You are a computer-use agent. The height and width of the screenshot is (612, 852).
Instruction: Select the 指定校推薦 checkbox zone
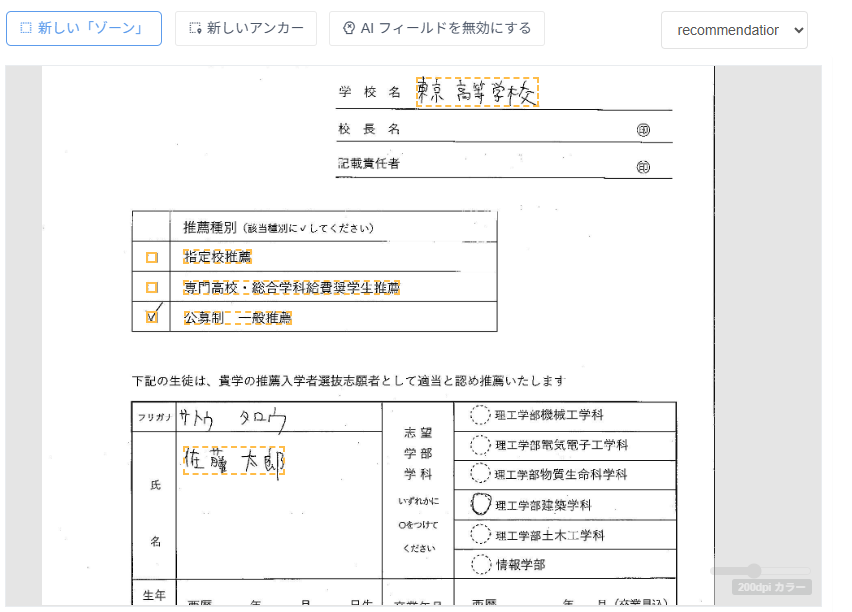pyautogui.click(x=152, y=257)
